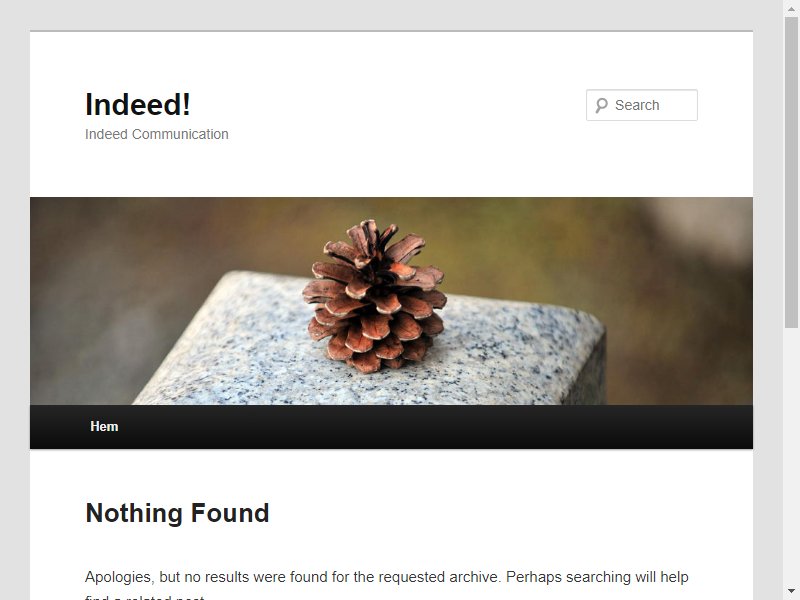Click the scrollbar down arrow
Image resolution: width=800 pixels, height=600 pixels.
pyautogui.click(x=791, y=591)
